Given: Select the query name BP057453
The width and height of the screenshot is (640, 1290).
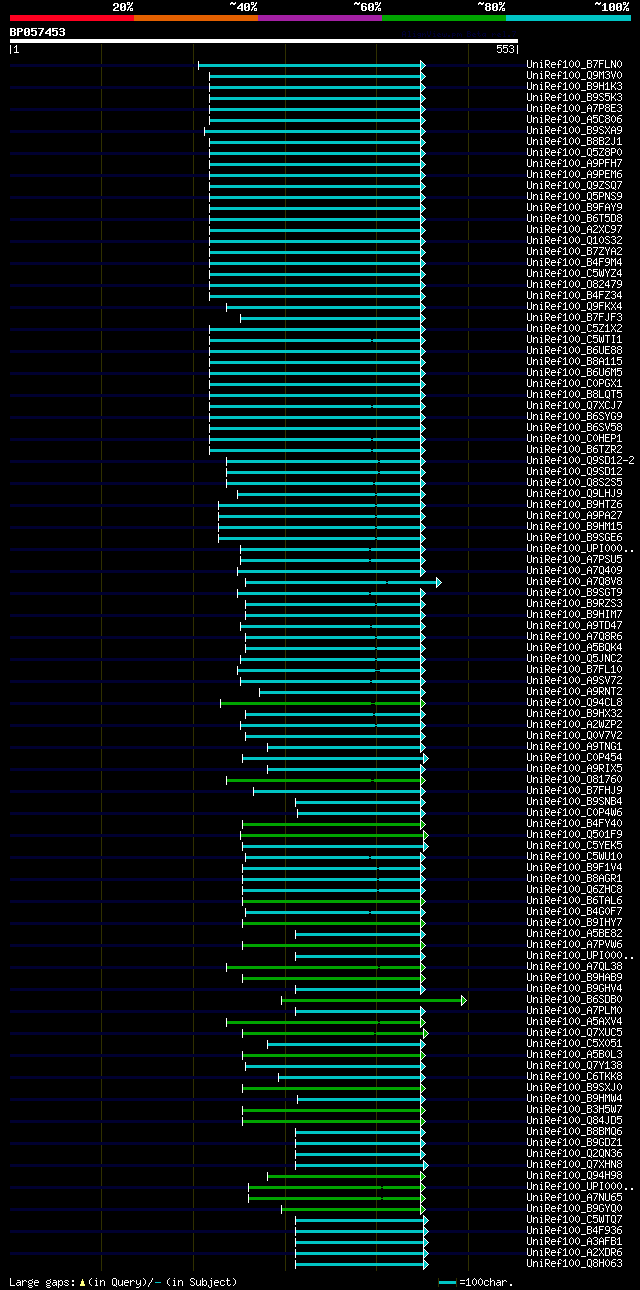Looking at the screenshot, I should pos(38,32).
